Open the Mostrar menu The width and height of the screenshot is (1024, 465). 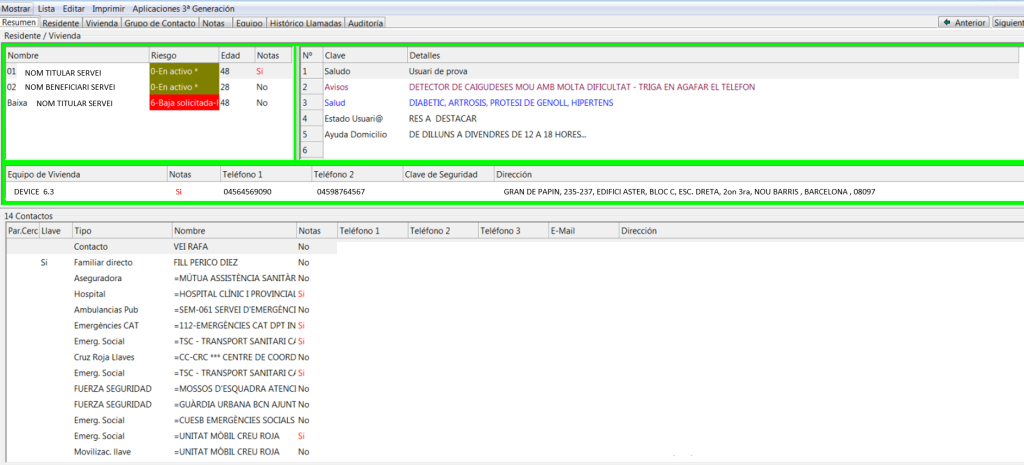(x=16, y=8)
